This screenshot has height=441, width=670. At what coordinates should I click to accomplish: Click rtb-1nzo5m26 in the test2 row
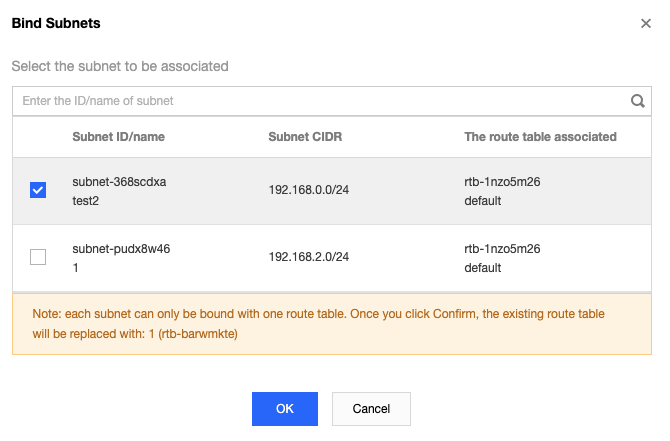click(503, 182)
